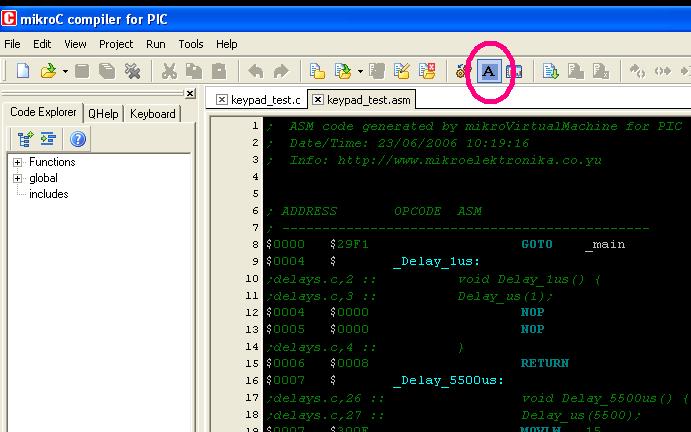The image size is (691, 432).
Task: Select the global tree item
Action: (43, 178)
